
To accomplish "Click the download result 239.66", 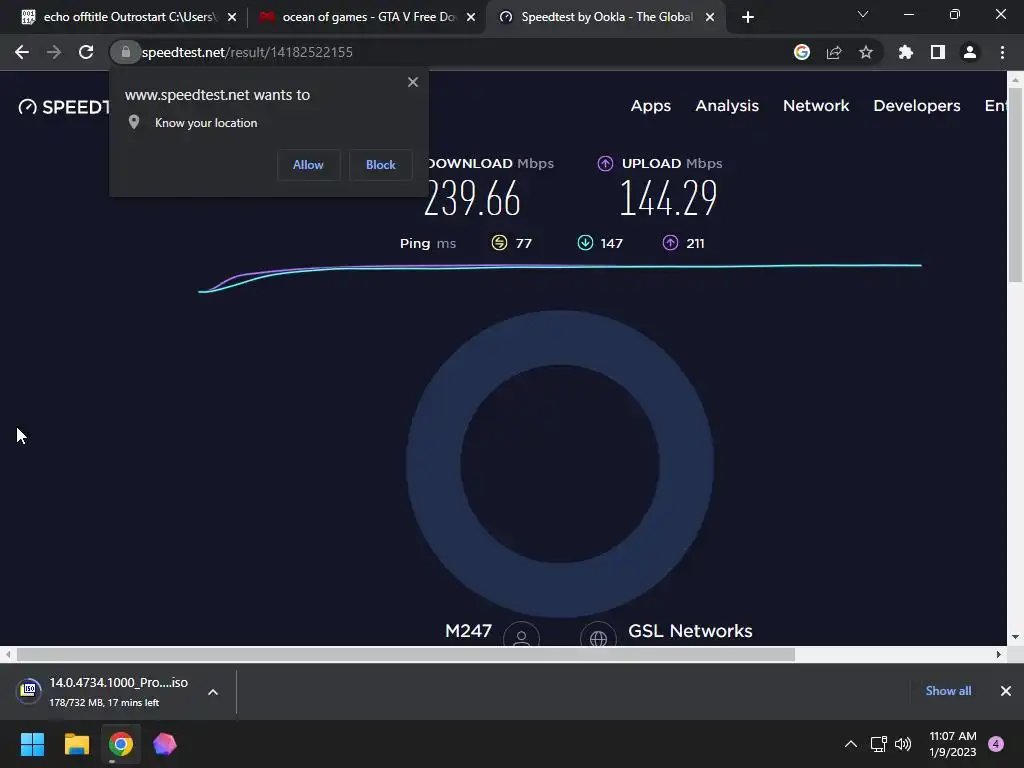I will [472, 199].
